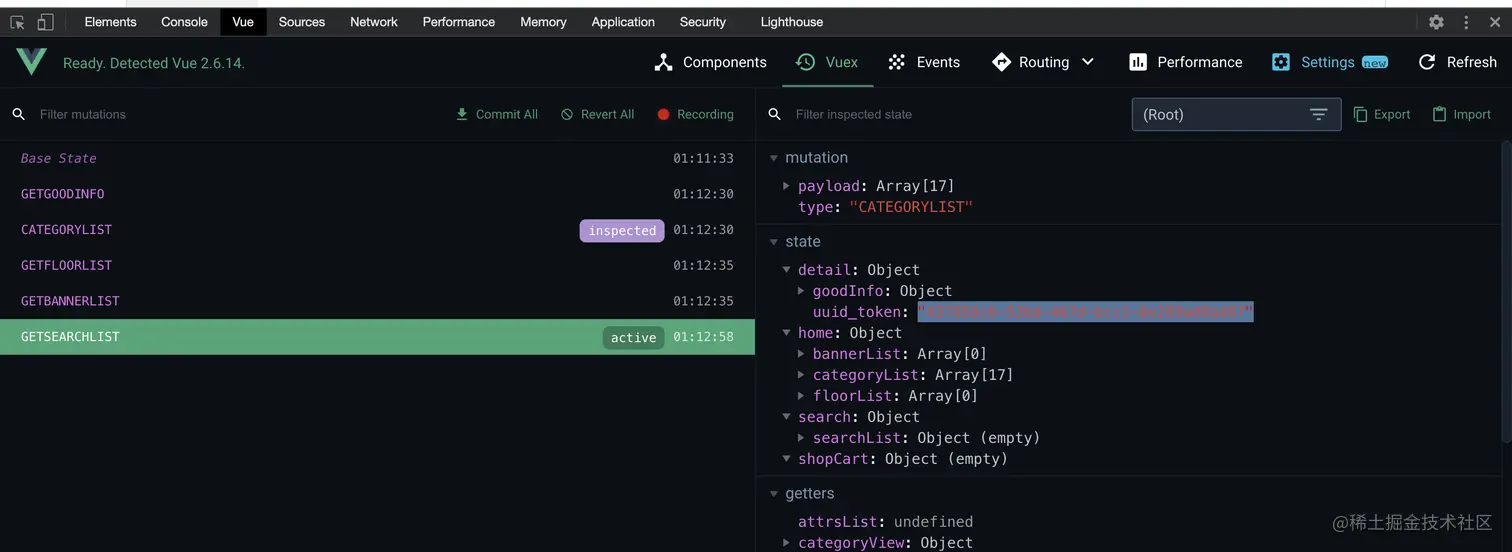Expand categoryView Object
1512x552 pixels.
(787, 543)
